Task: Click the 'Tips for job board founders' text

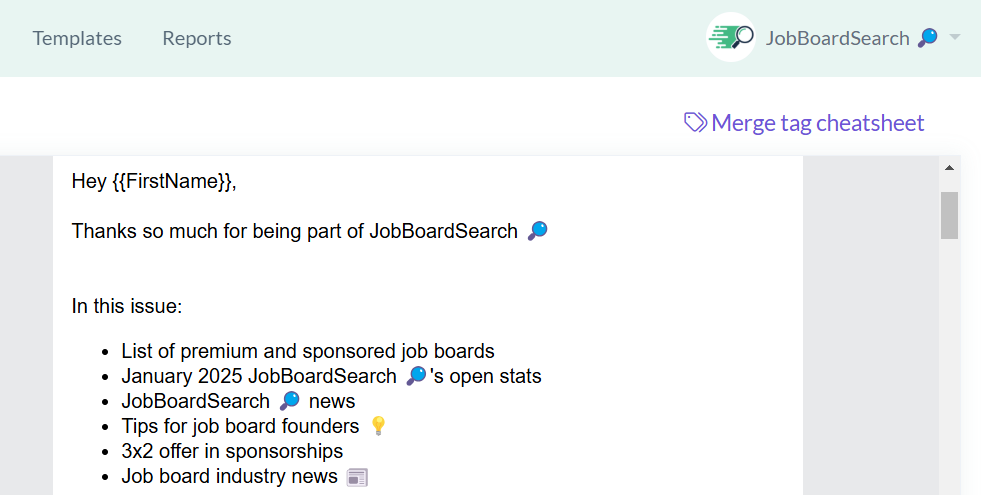Action: (240, 427)
